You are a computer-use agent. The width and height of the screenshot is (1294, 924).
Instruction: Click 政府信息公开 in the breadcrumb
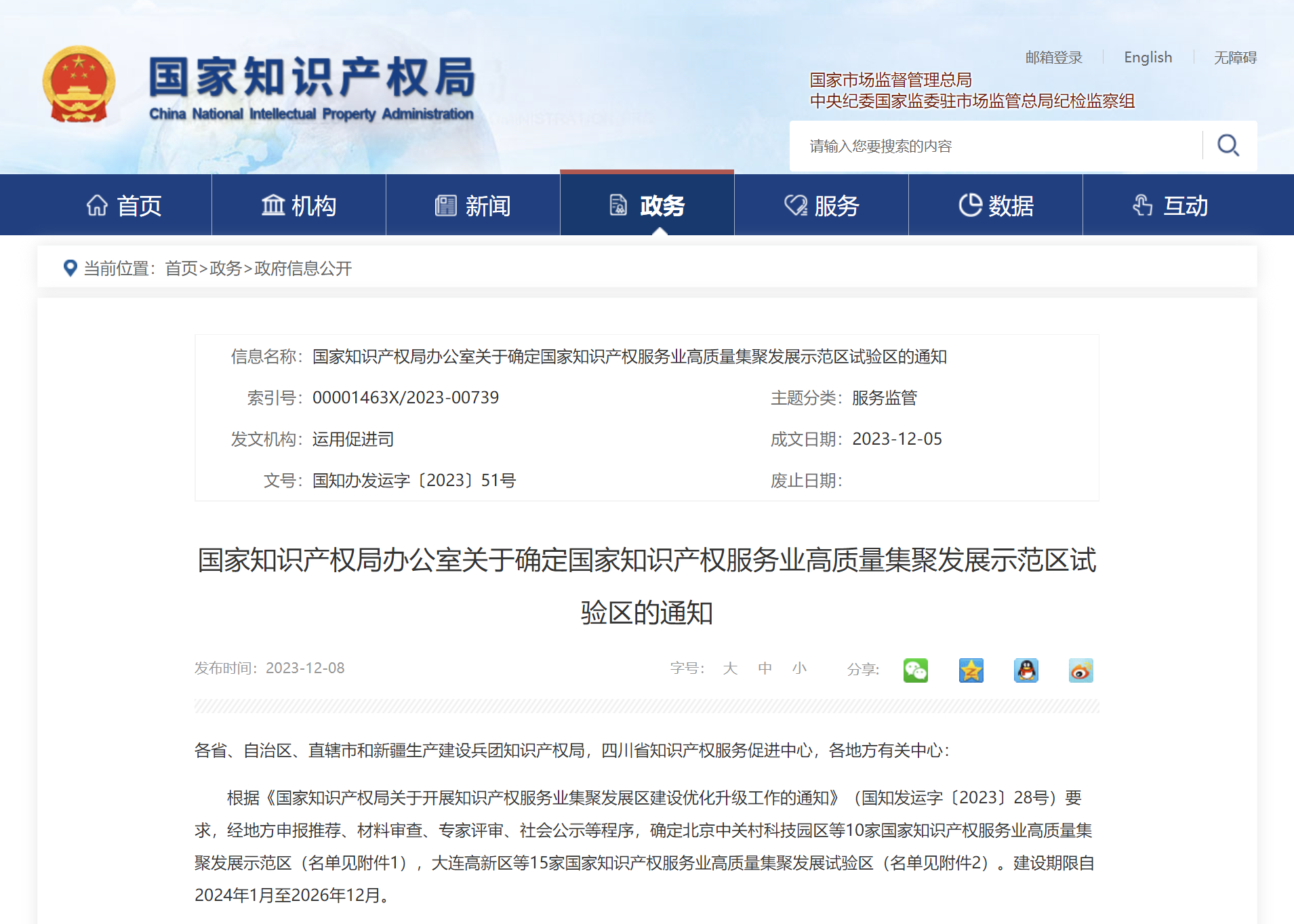(303, 268)
